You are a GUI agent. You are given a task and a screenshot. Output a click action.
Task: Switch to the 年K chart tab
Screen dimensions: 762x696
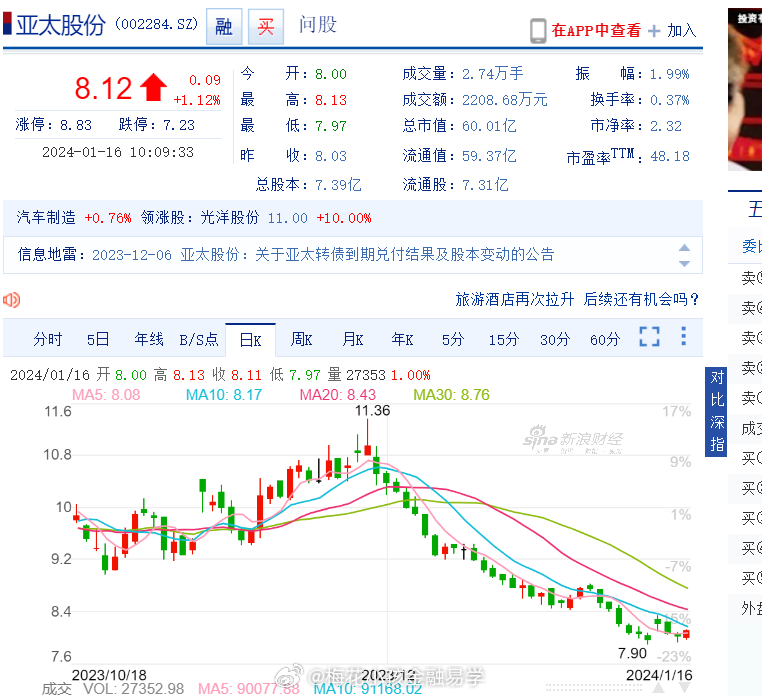[x=402, y=339]
